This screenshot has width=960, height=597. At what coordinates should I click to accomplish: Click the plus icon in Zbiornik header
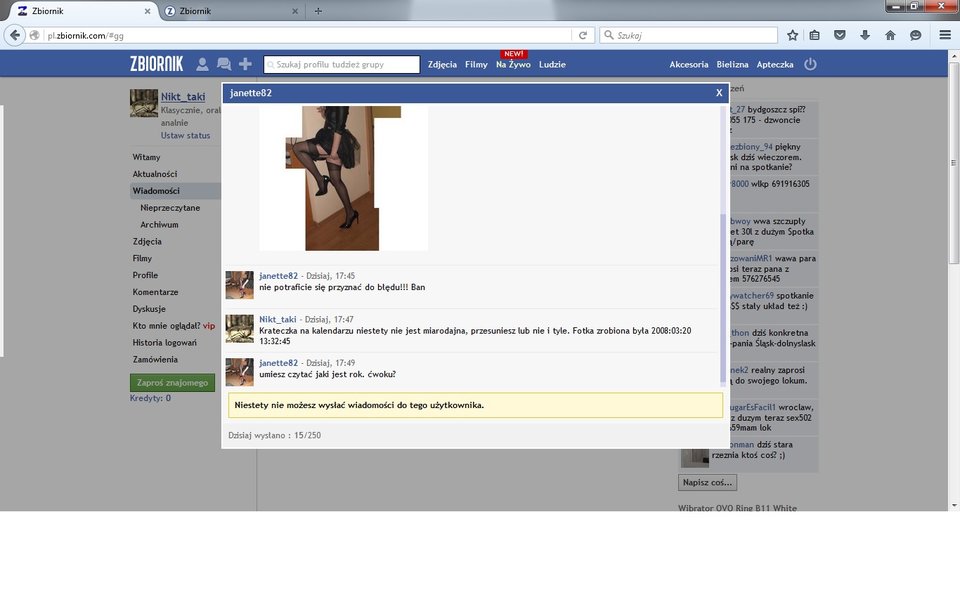[245, 64]
